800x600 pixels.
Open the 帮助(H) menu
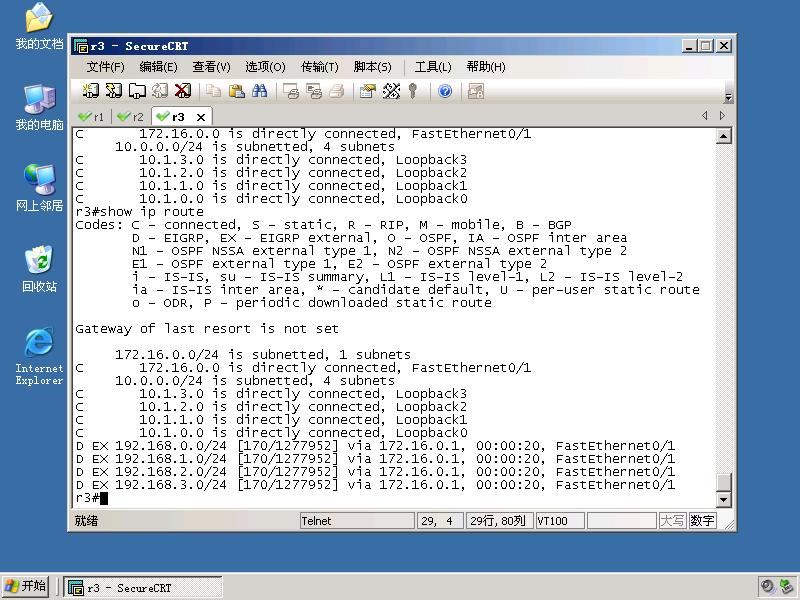[x=486, y=67]
